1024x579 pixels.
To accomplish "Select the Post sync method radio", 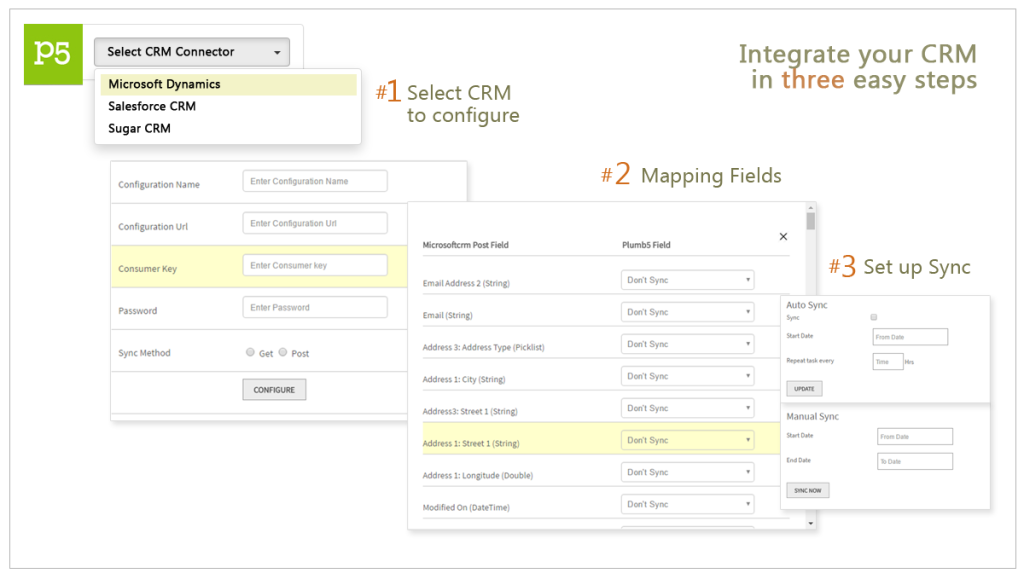I will 283,352.
